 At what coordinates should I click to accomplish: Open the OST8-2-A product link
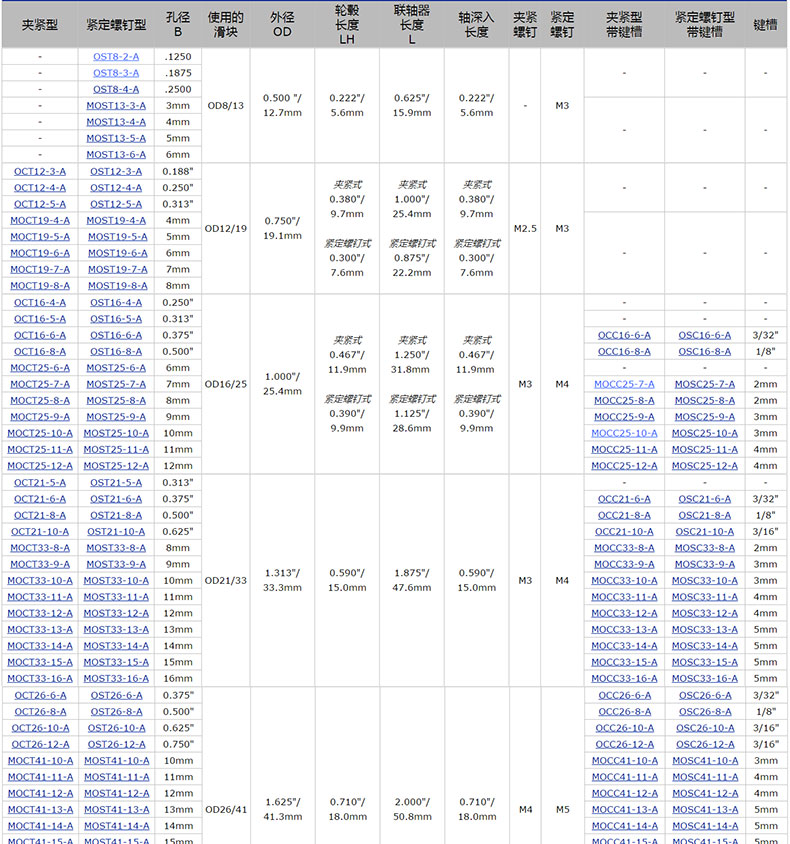click(x=116, y=57)
